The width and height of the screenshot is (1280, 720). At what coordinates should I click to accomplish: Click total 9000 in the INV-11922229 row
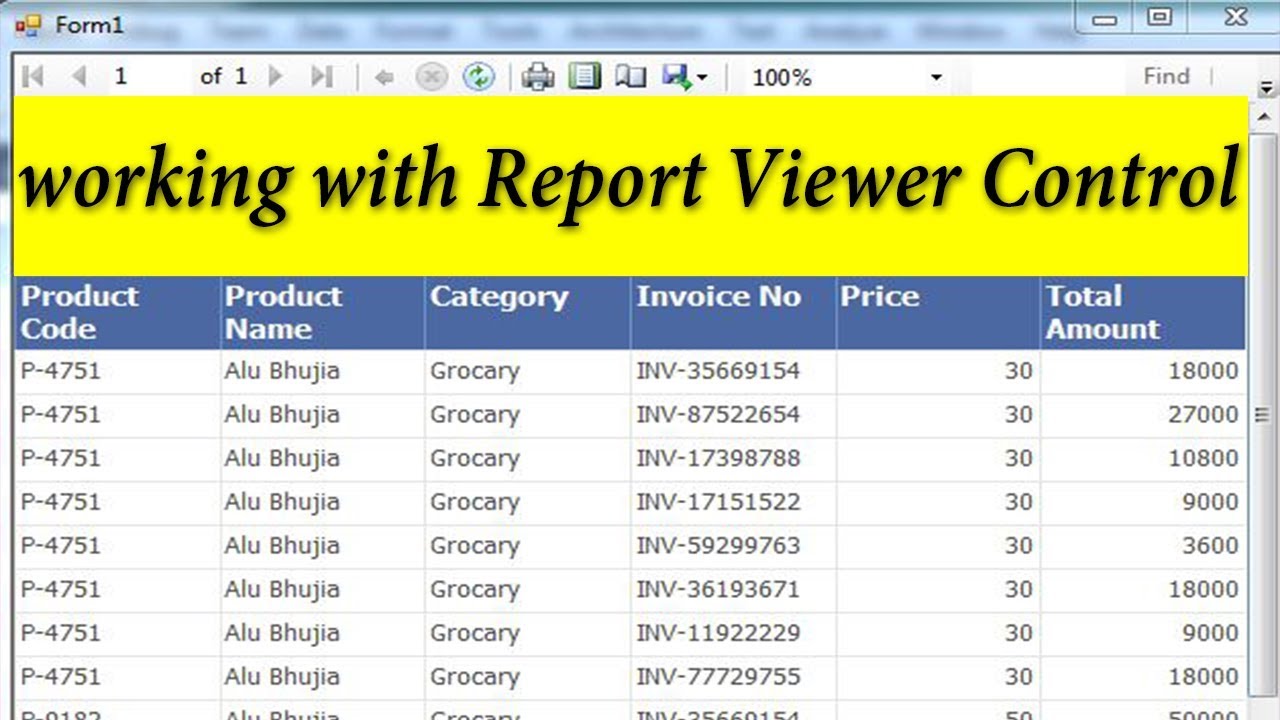(1211, 633)
